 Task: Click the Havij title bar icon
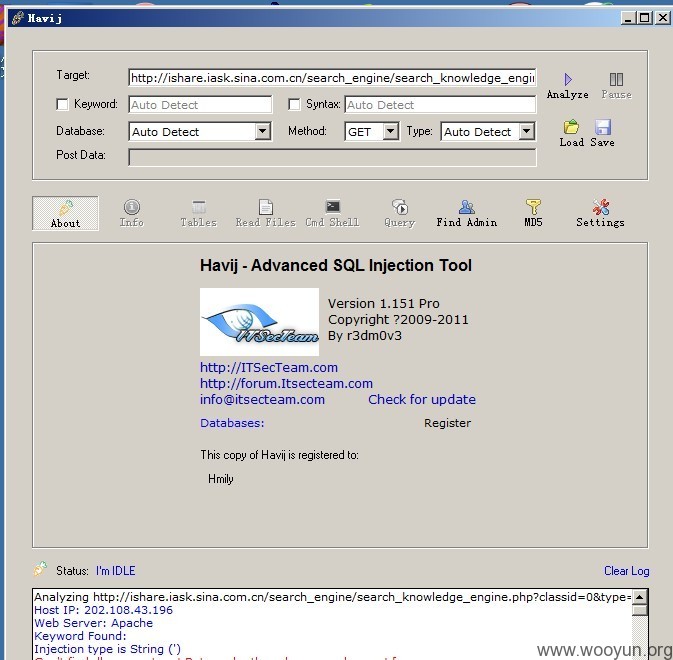point(18,18)
